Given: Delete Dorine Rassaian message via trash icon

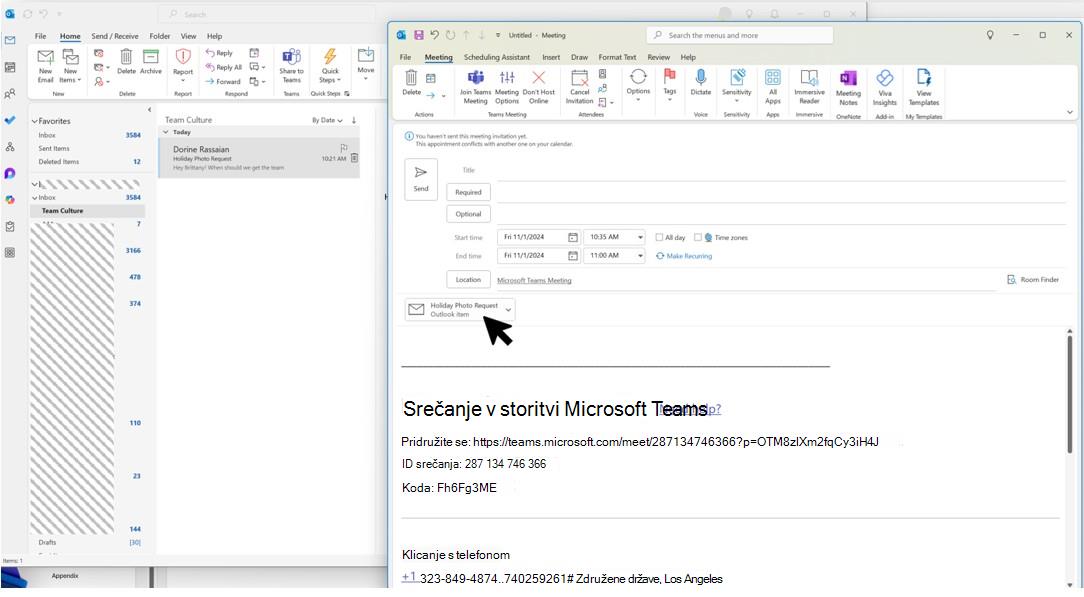Looking at the screenshot, I should coord(355,158).
